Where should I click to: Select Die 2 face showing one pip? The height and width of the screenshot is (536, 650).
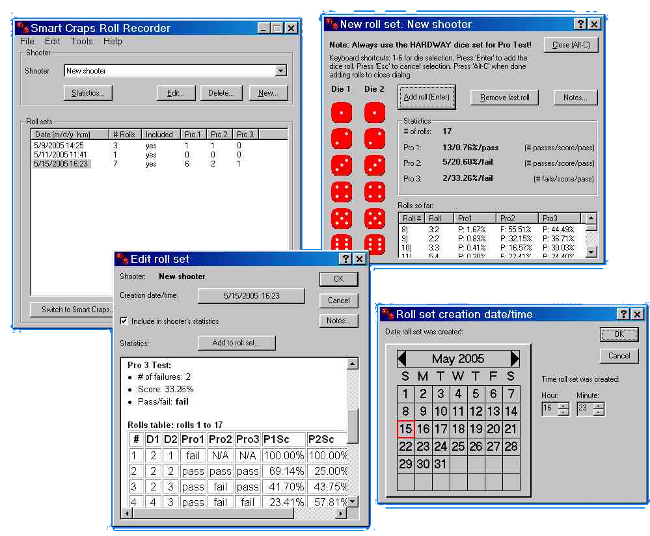point(375,112)
